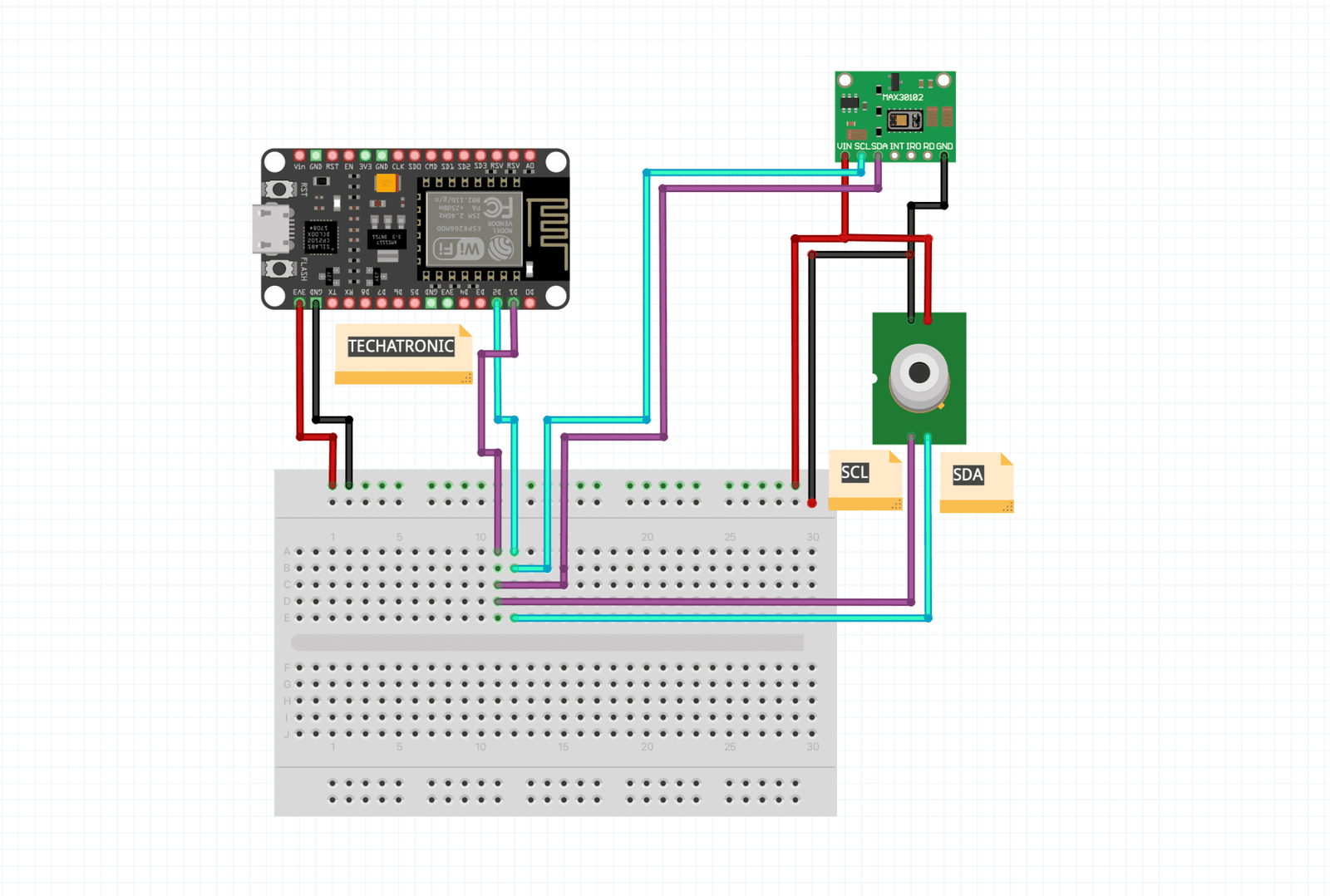Select the AMS1117 voltage regulator on NodeMCU
Screen dimensions: 1330x896
pyautogui.click(x=387, y=239)
